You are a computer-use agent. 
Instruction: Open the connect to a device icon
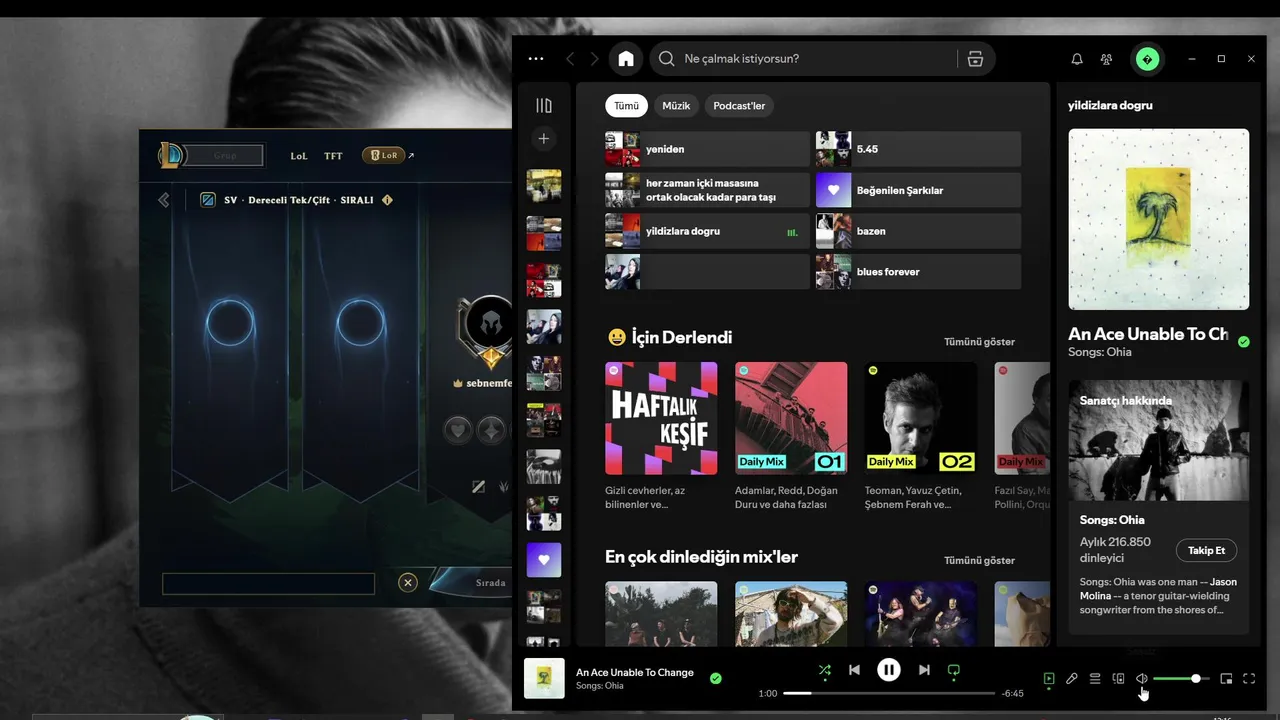(x=1119, y=679)
